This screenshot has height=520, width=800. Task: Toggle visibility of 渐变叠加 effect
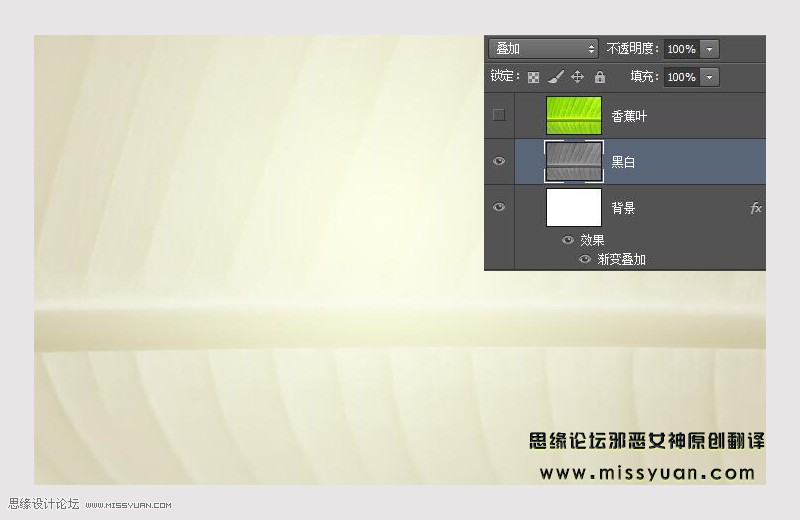[x=585, y=259]
